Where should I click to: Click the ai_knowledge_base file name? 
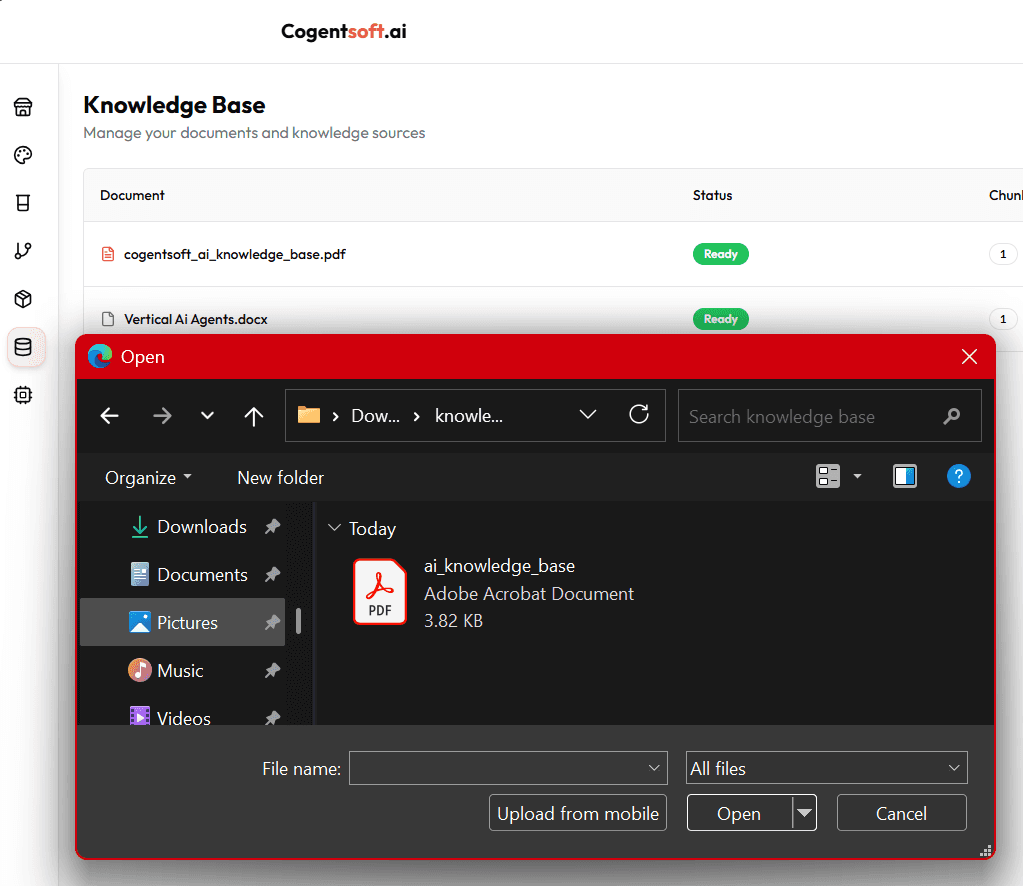[499, 566]
